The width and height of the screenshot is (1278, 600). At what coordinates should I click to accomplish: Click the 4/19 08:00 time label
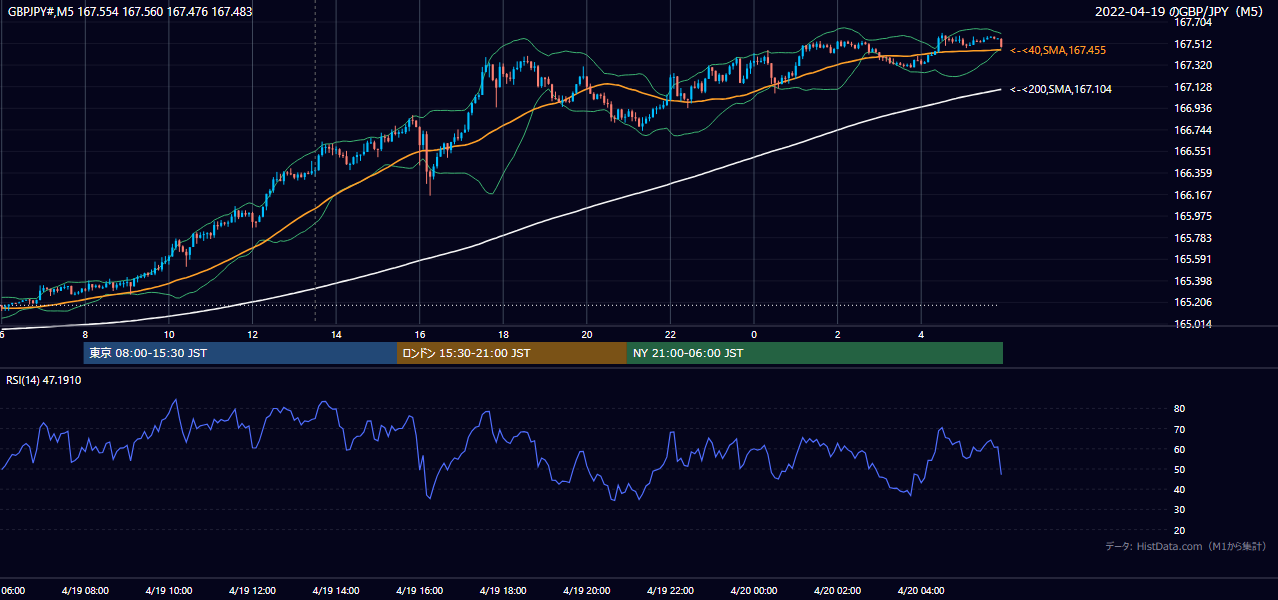(85, 591)
